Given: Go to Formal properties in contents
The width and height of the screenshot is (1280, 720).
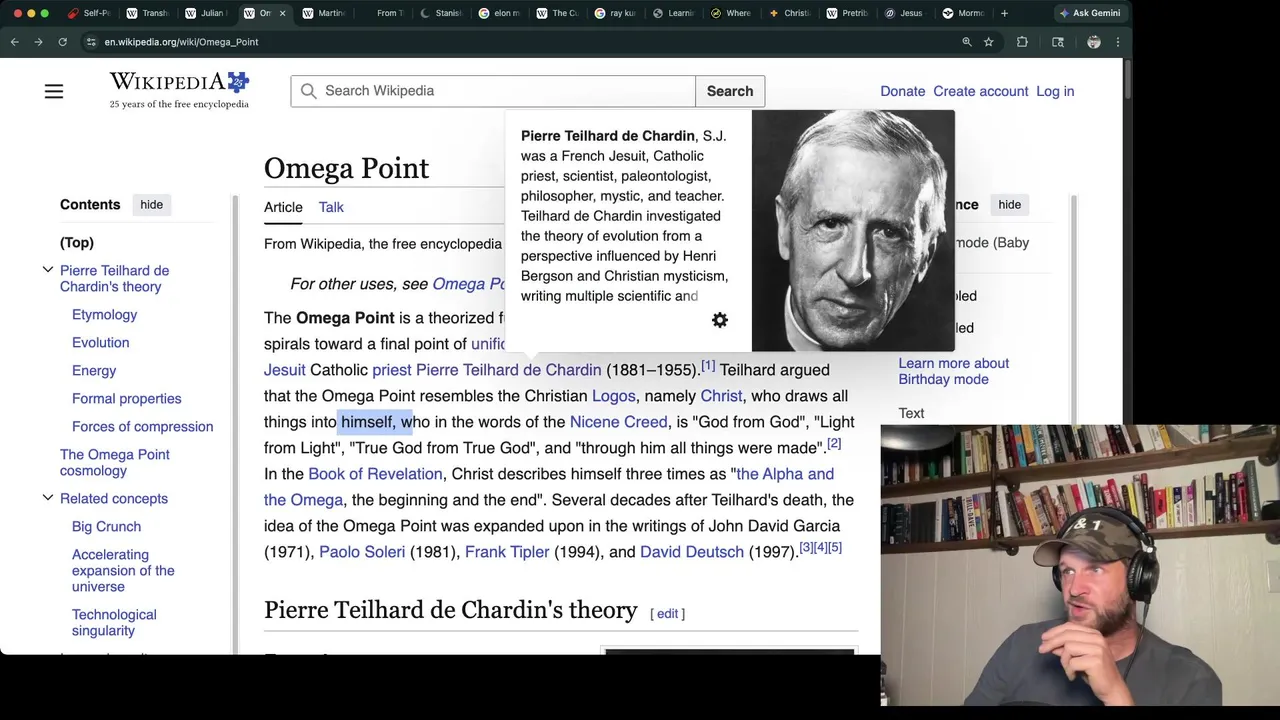Looking at the screenshot, I should pyautogui.click(x=126, y=398).
